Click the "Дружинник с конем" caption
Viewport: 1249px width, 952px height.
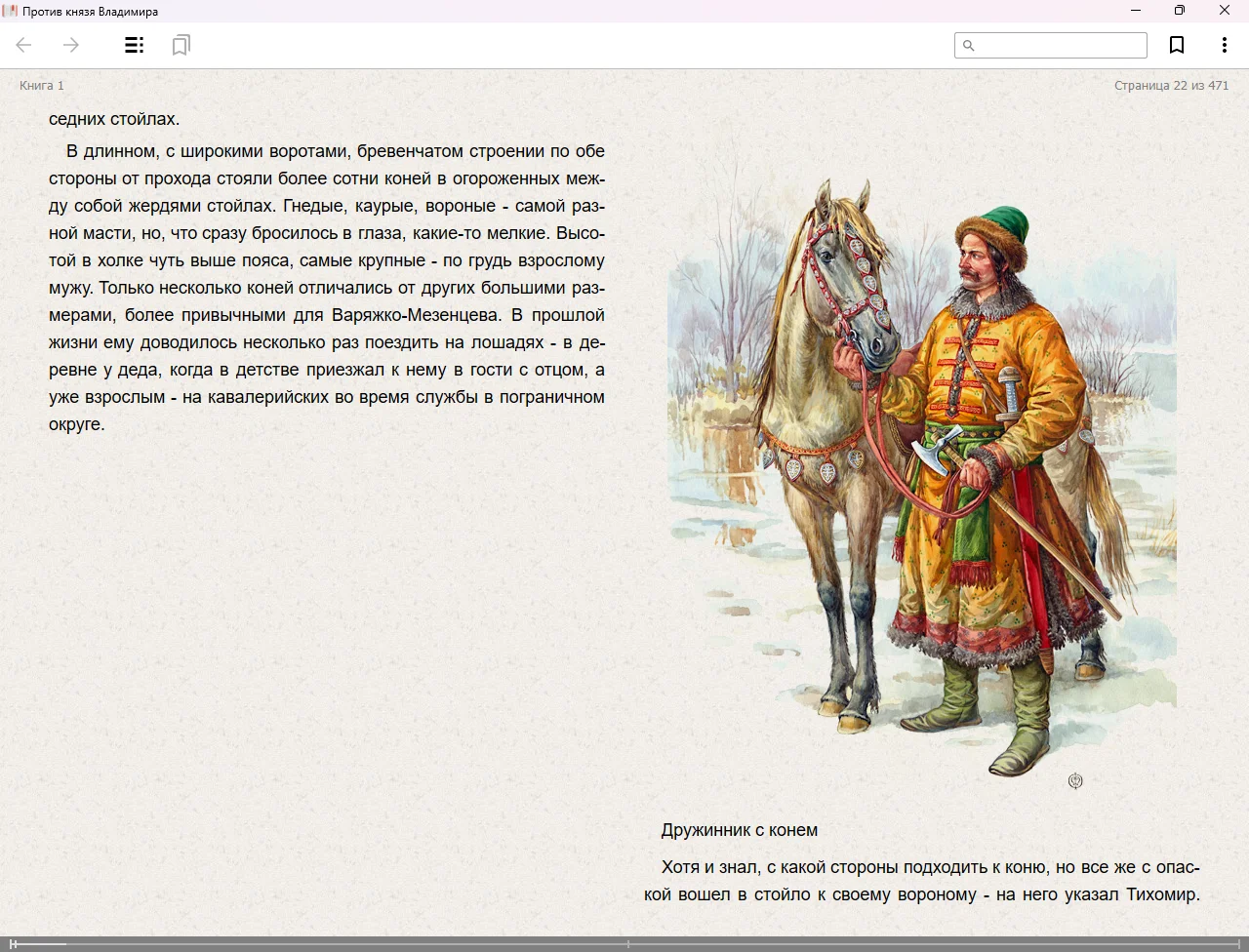739,831
